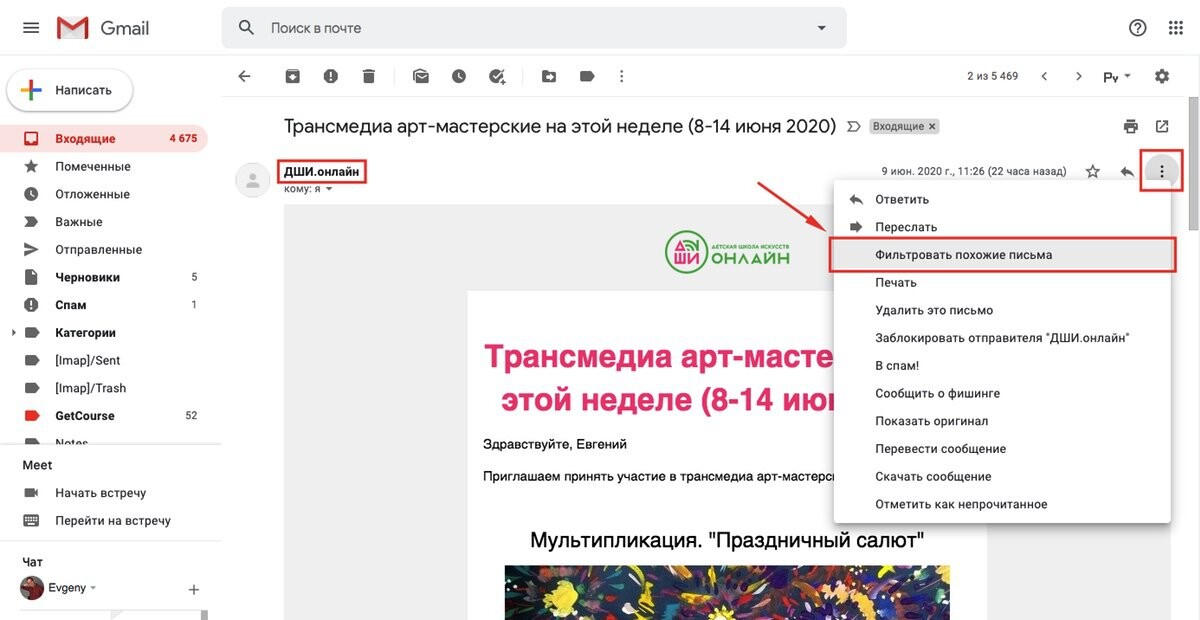Start new chat plus icon
The image size is (1200, 620).
coord(194,589)
